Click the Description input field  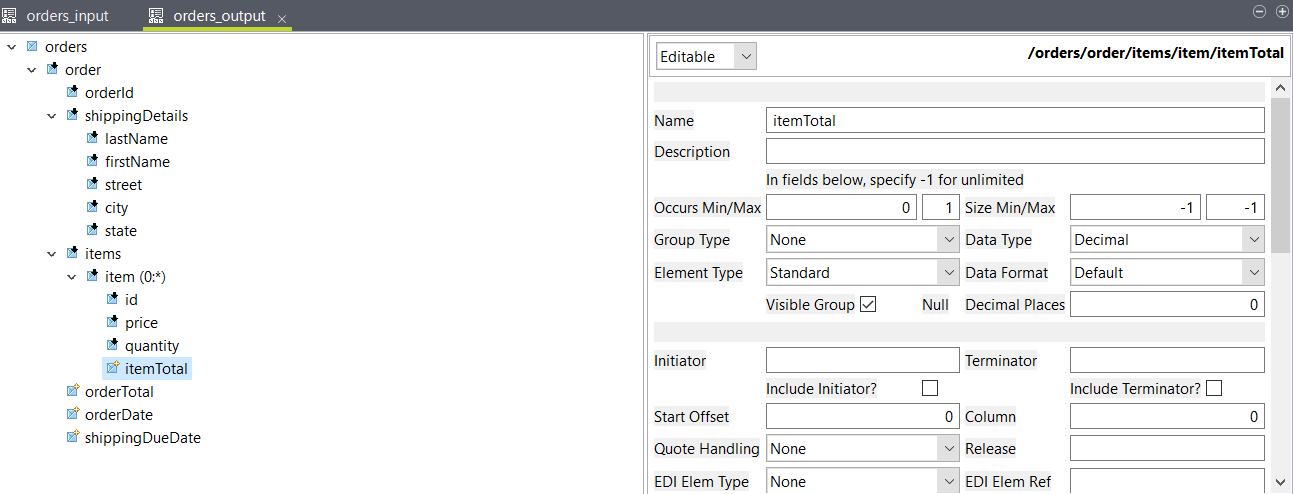(x=1014, y=152)
